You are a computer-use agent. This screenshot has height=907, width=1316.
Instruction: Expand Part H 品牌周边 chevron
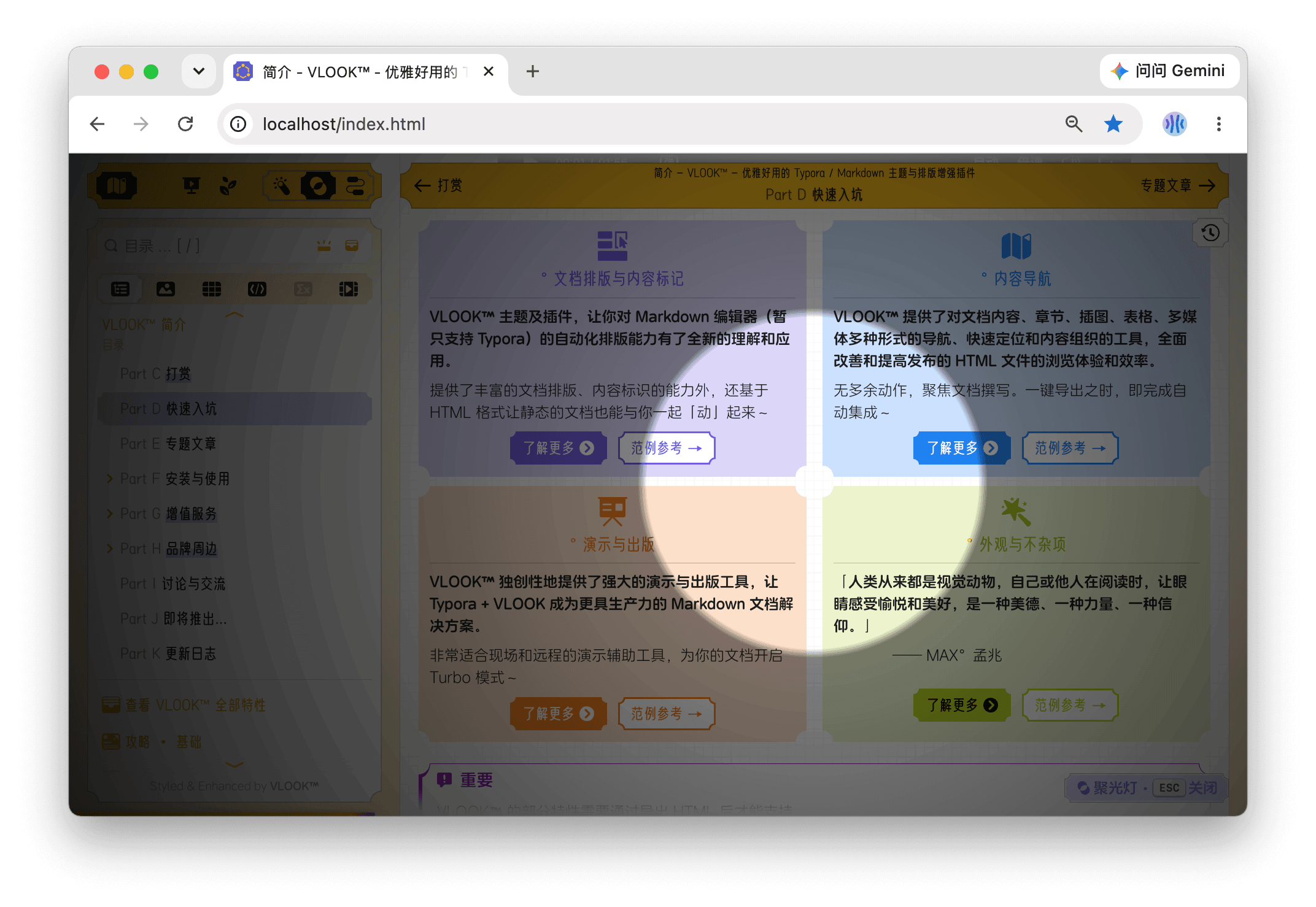point(109,549)
